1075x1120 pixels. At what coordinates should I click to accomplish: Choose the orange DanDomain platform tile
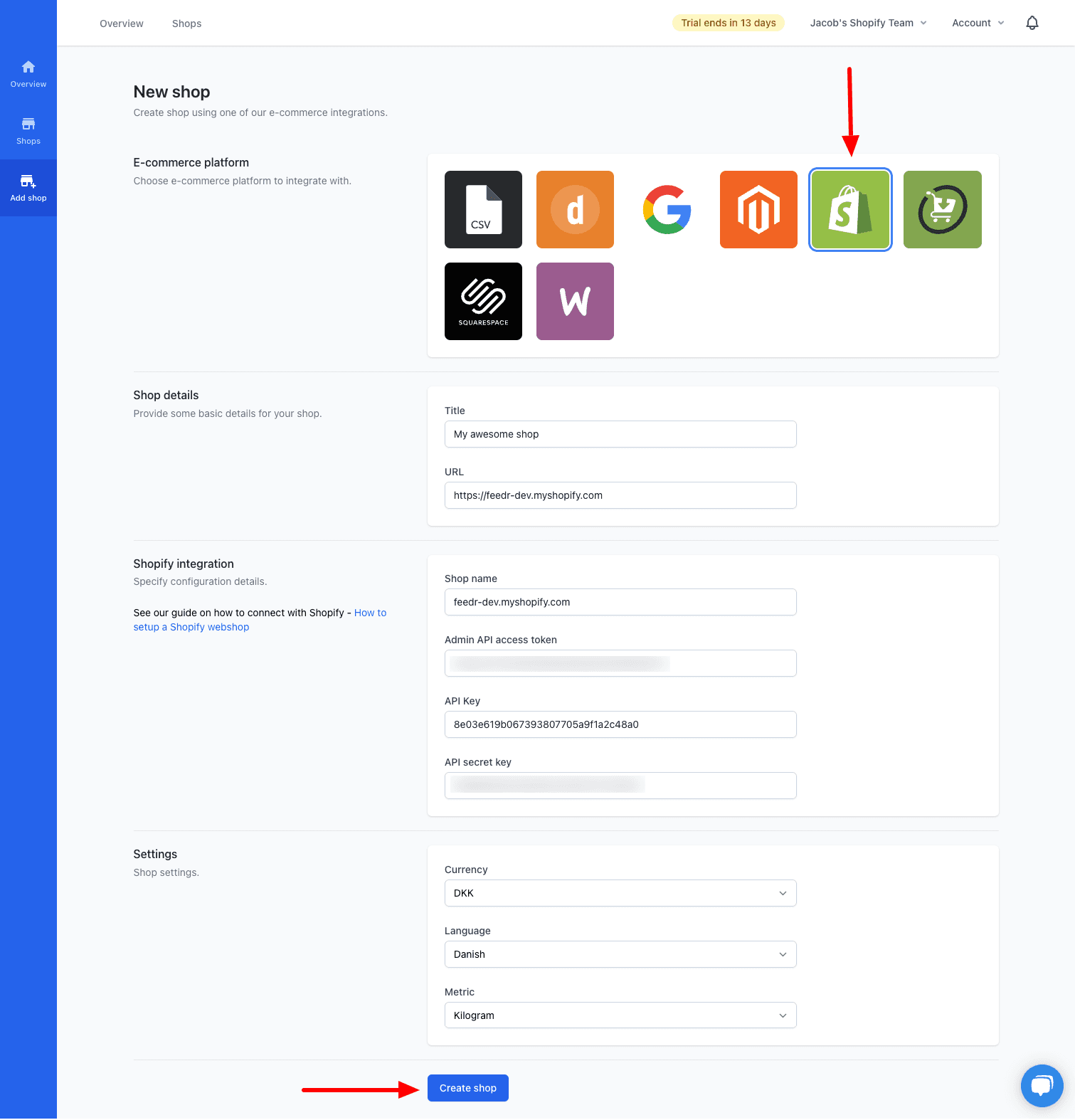[x=575, y=209]
